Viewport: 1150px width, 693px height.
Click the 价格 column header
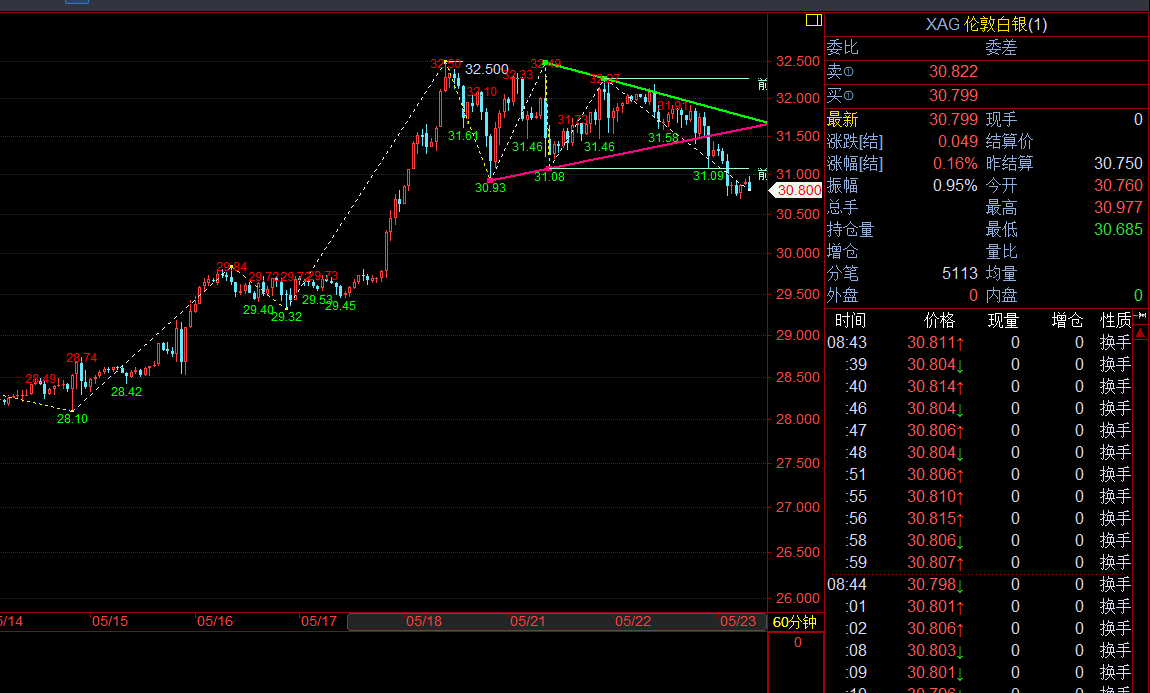click(939, 320)
